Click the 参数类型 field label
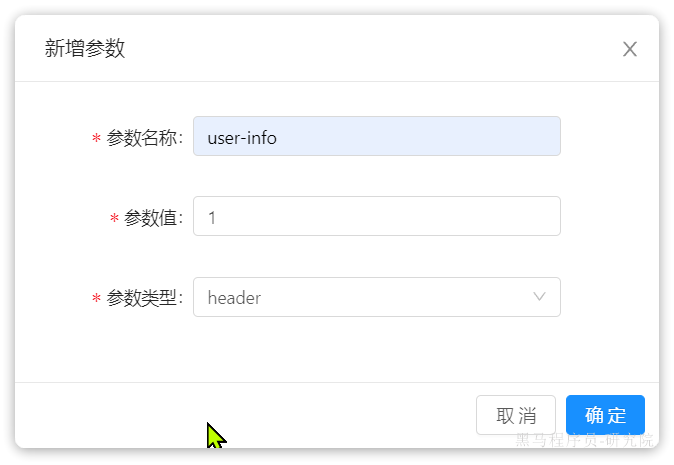This screenshot has width=674, height=465. tap(145, 298)
